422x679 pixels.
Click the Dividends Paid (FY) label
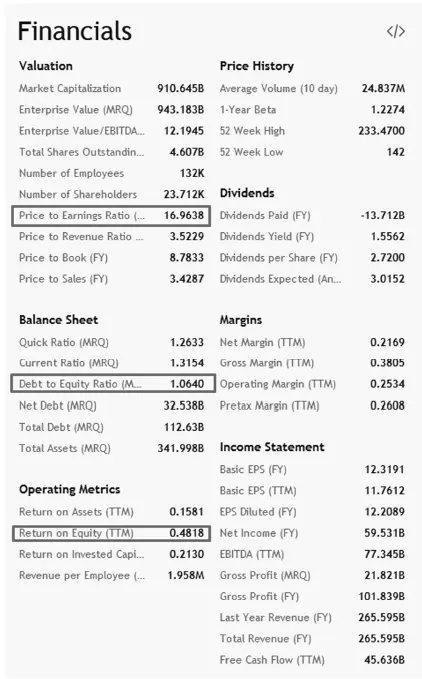265,216
